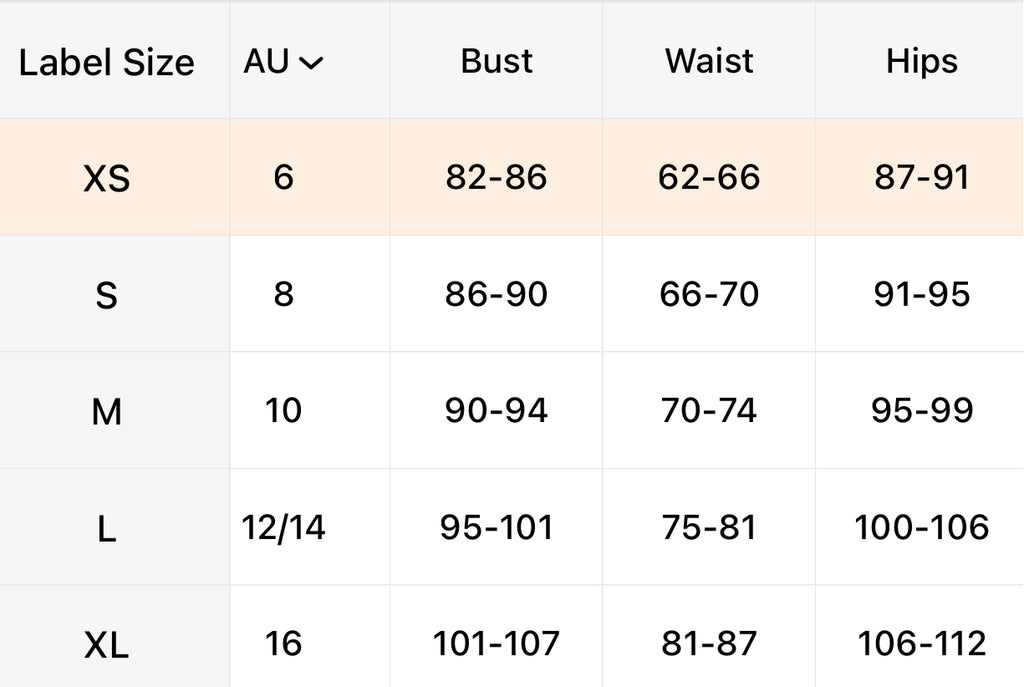Open the AU size region dropdown
The width and height of the screenshot is (1024, 687).
[283, 62]
